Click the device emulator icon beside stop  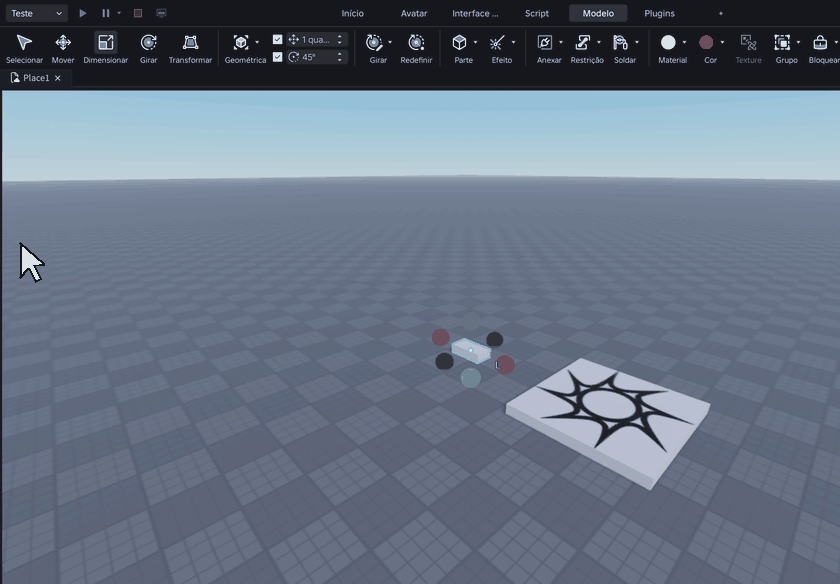[161, 13]
